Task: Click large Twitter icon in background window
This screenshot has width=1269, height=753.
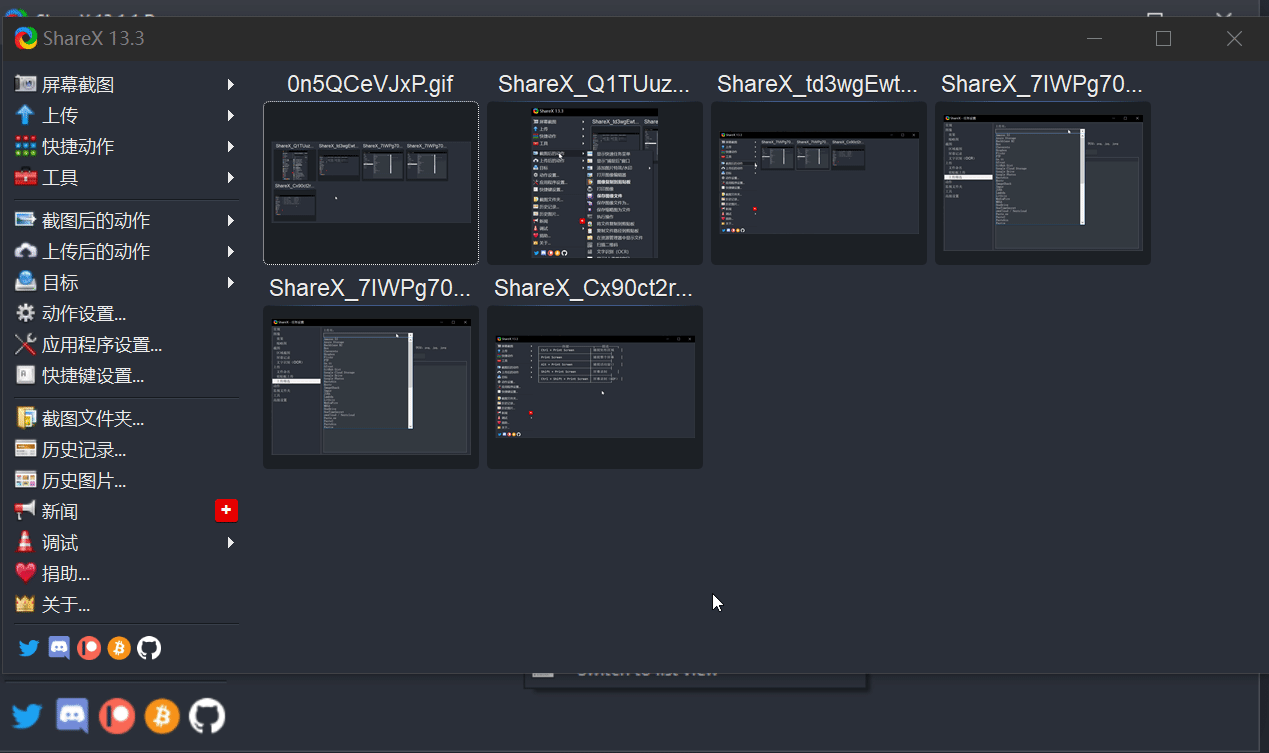Action: coord(27,716)
